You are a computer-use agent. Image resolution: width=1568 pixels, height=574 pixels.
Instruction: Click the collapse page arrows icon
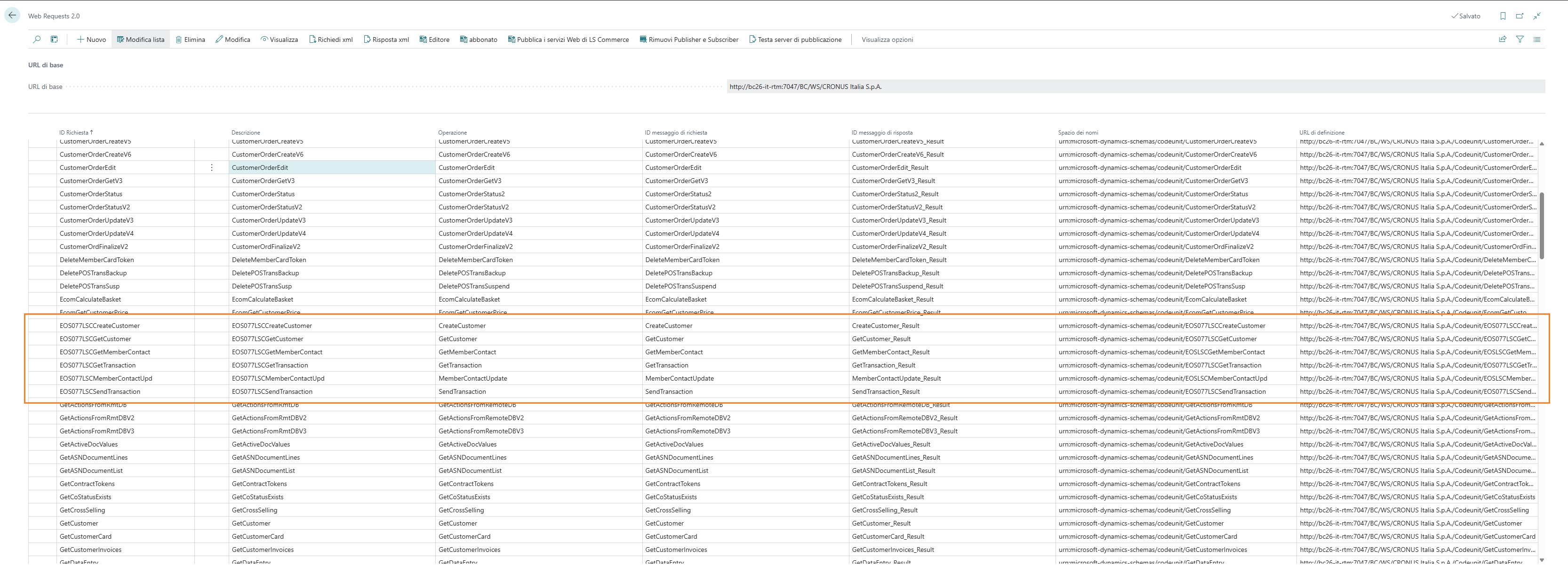1537,16
